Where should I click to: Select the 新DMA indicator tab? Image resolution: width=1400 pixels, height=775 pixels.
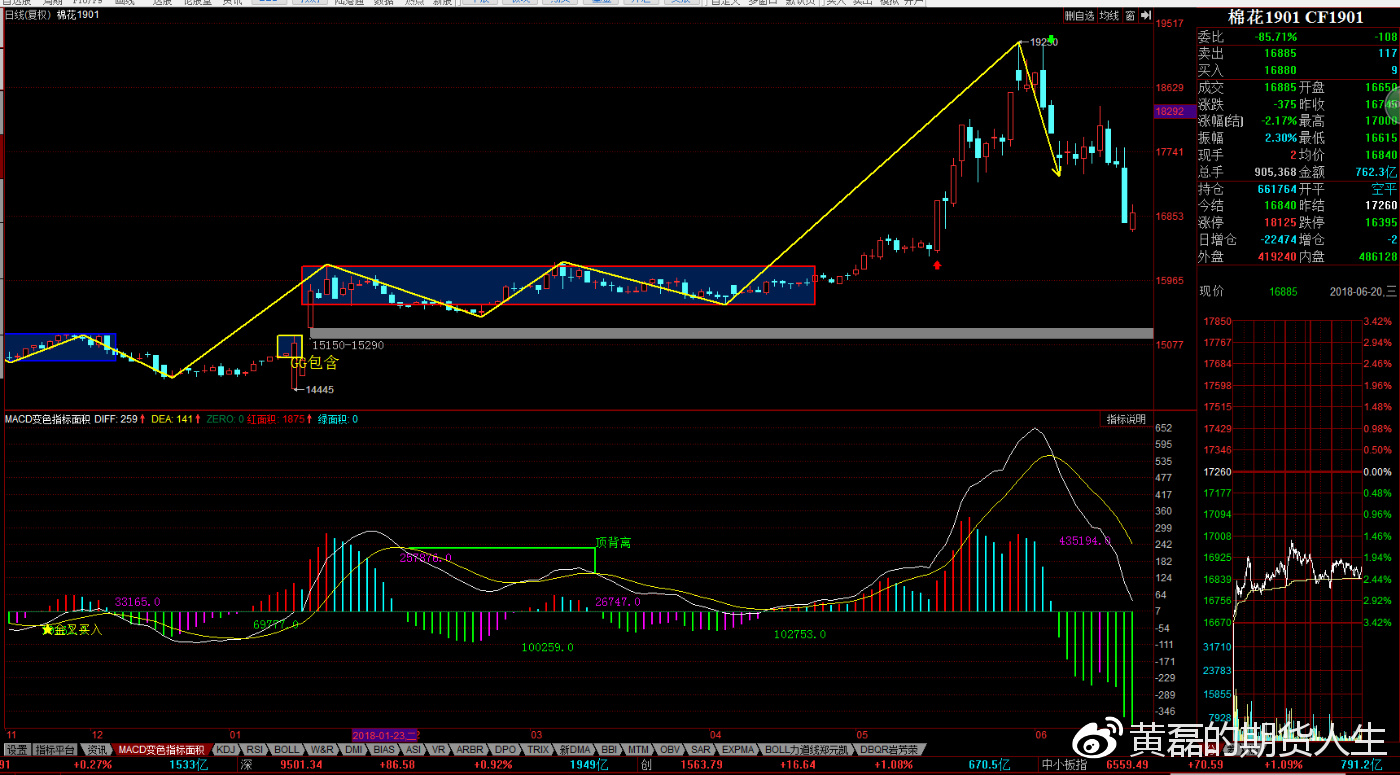(x=575, y=749)
